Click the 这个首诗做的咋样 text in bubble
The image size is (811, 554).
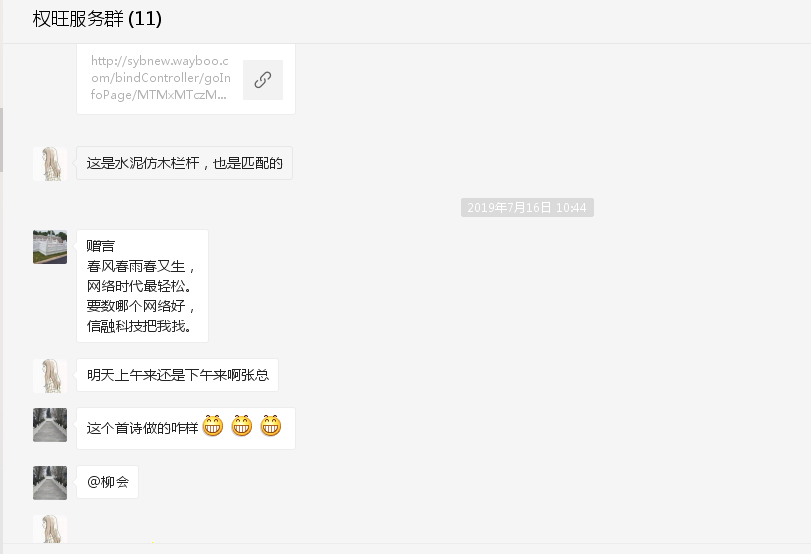click(142, 428)
